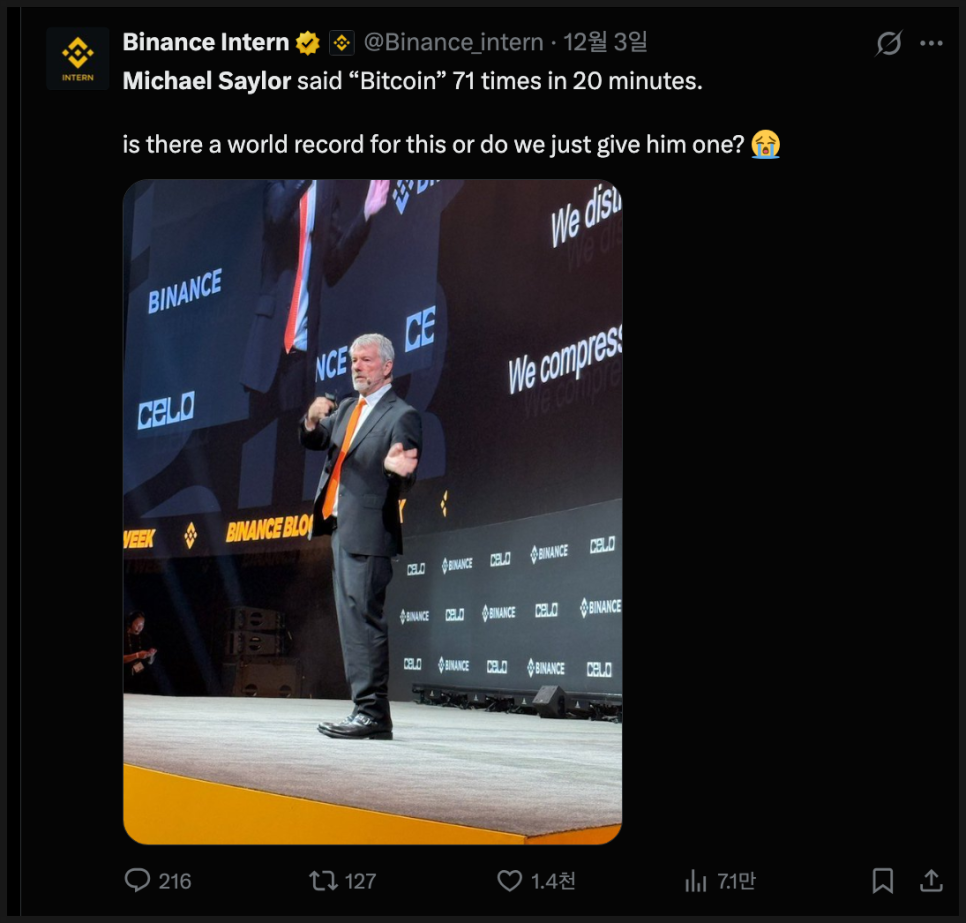Open the three-dot more options menu
The height and width of the screenshot is (923, 966).
pyautogui.click(x=931, y=43)
